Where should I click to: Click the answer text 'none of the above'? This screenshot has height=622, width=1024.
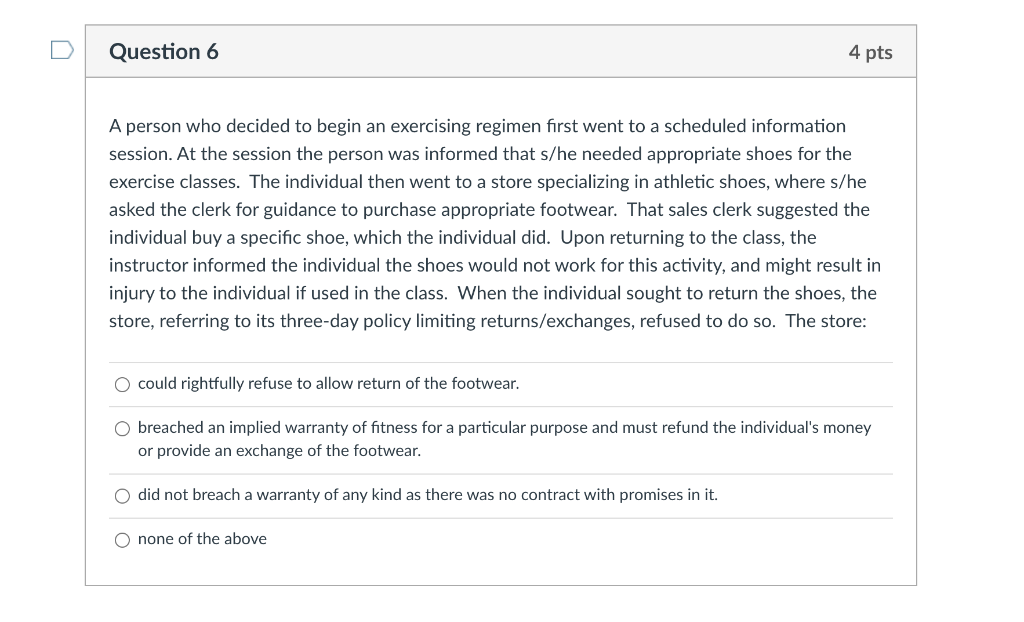click(x=201, y=539)
